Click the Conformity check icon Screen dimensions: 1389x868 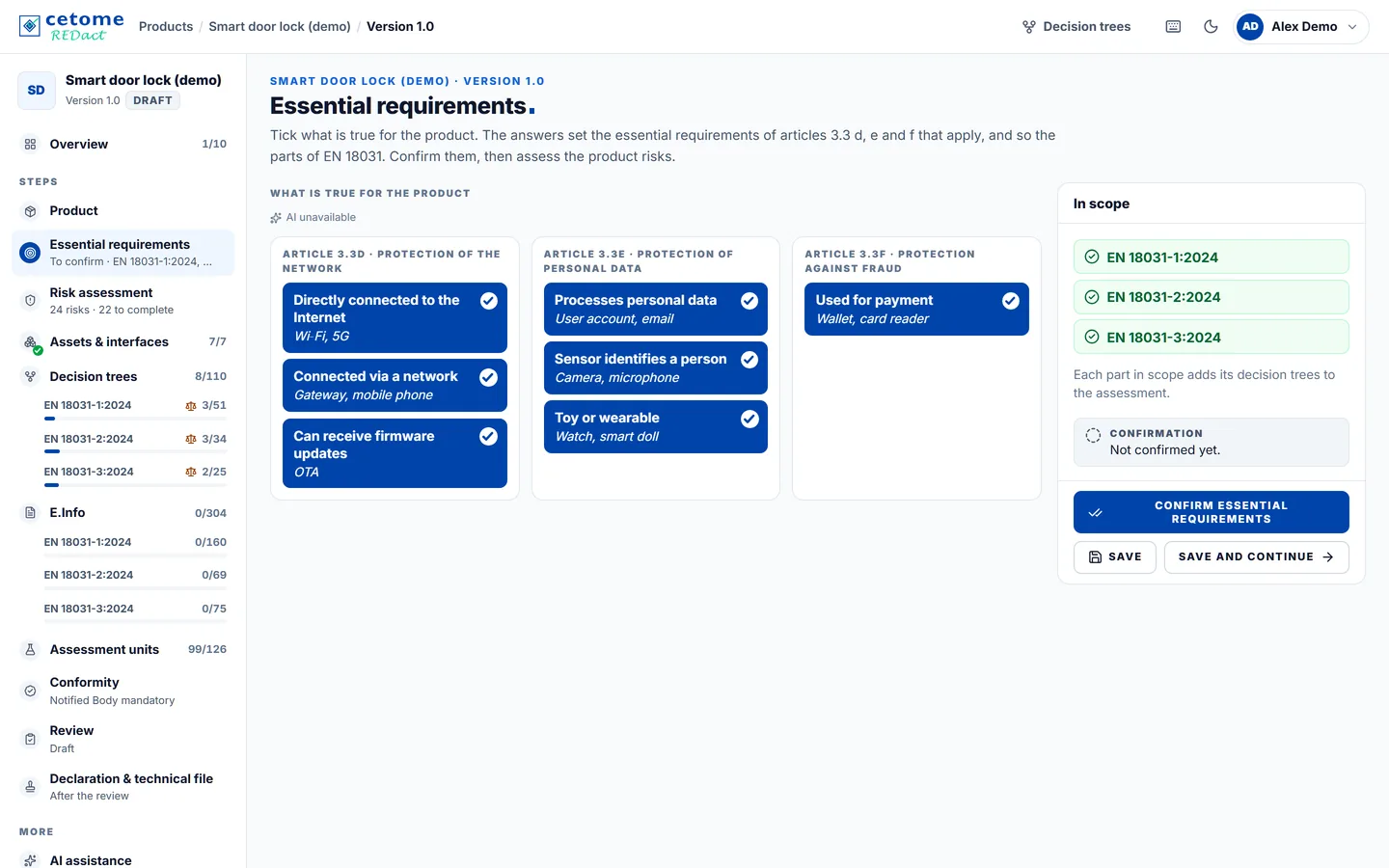[x=30, y=691]
